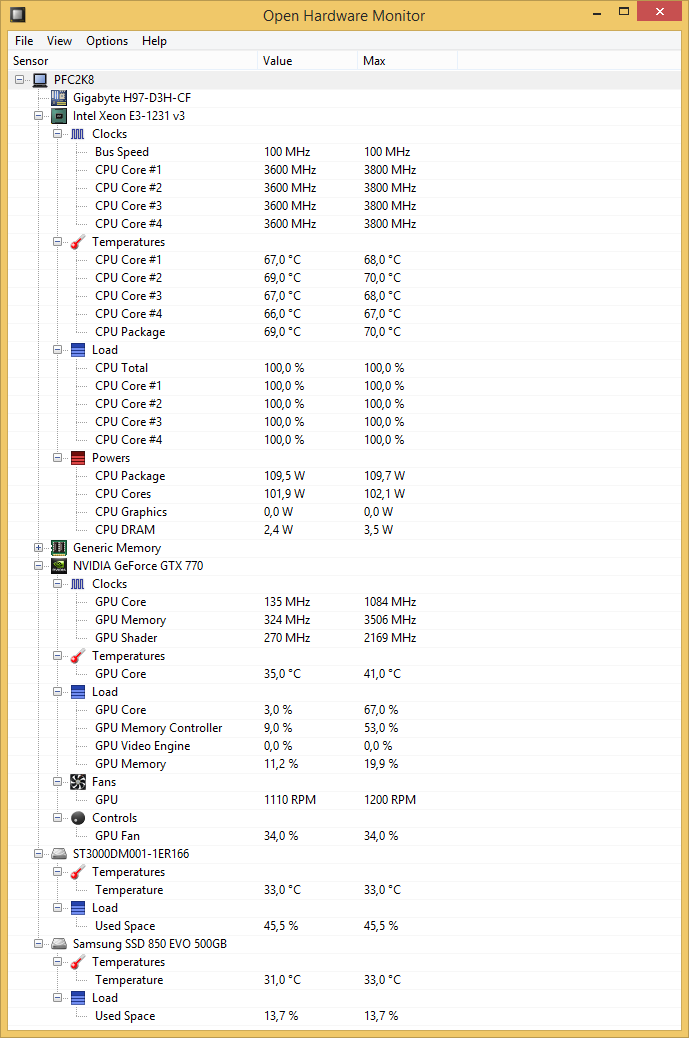Click the 101,9 W CPU Cores value
689x1038 pixels.
(285, 494)
